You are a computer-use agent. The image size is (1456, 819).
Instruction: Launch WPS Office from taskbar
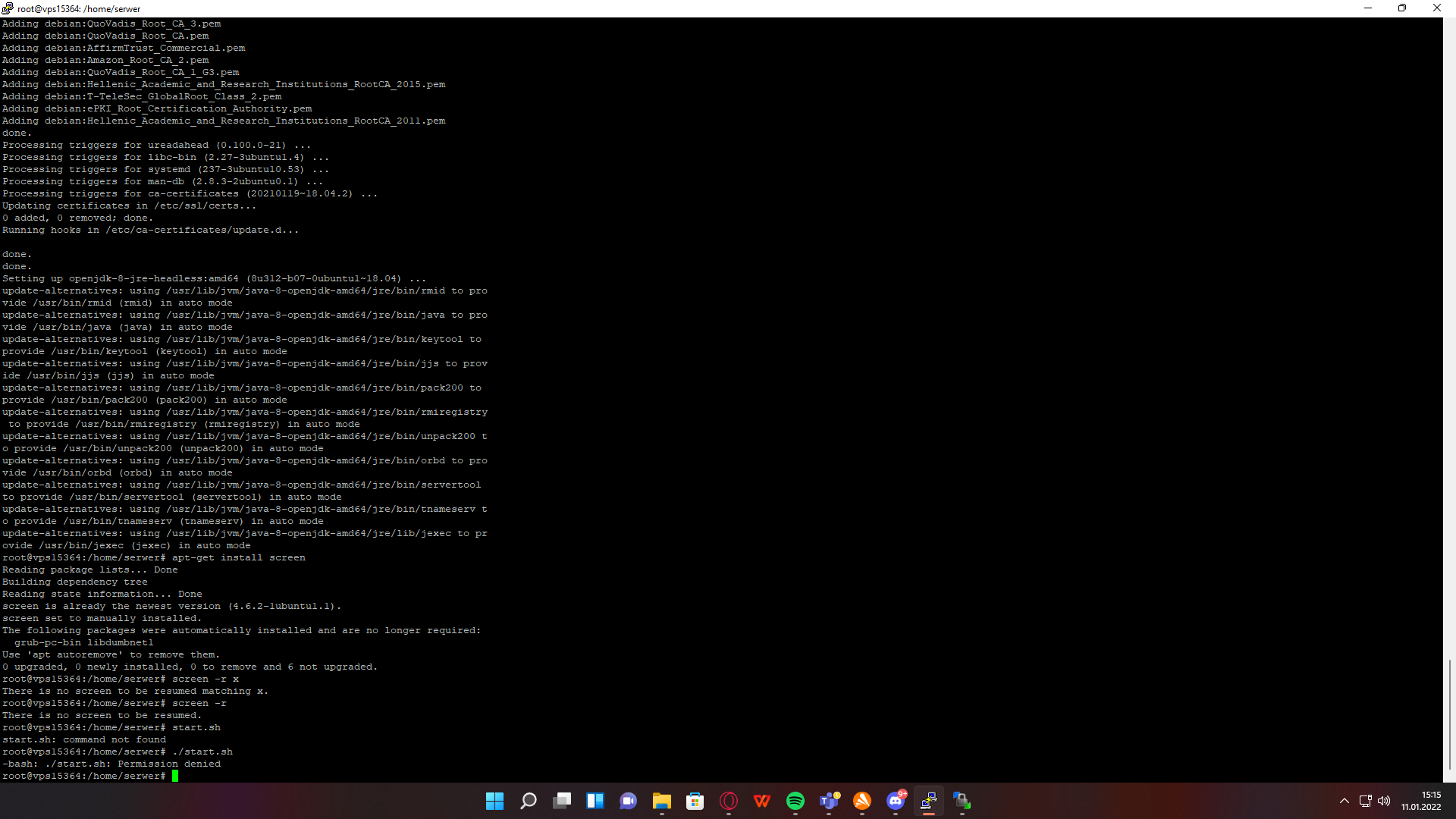(762, 801)
